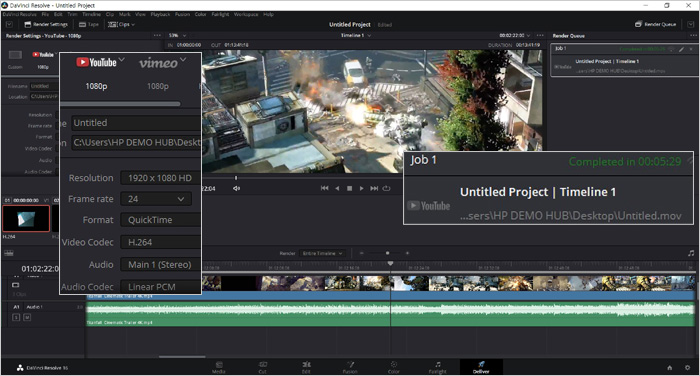Mute the Audio 1 track
Screen dimensions: 700x376
[27, 317]
